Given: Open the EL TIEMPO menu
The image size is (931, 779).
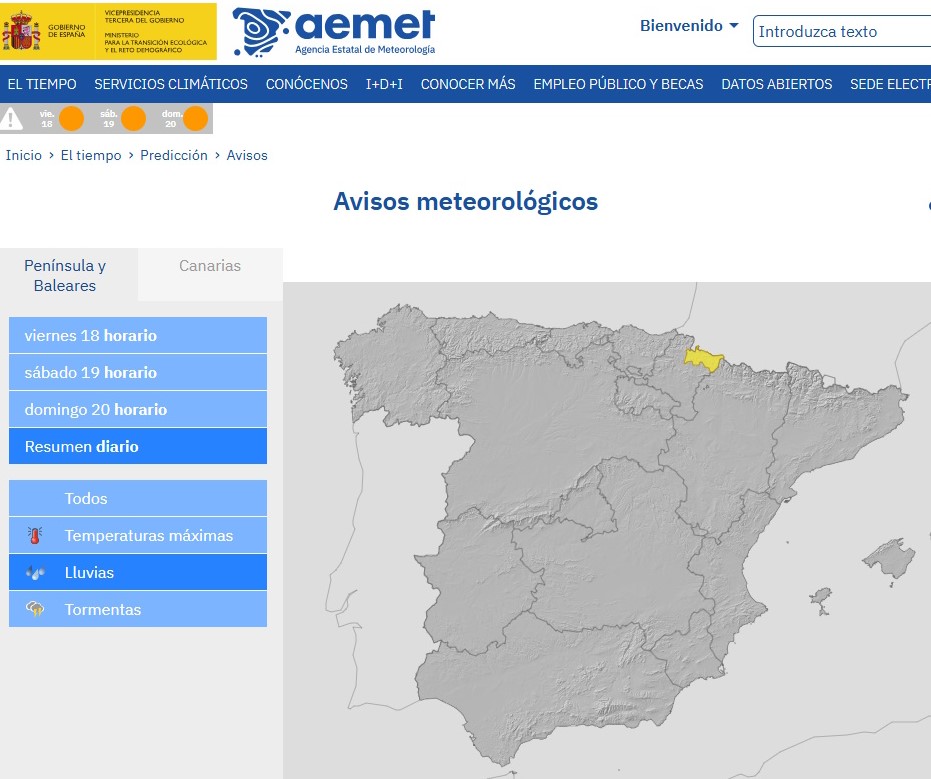Looking at the screenshot, I should 42,84.
